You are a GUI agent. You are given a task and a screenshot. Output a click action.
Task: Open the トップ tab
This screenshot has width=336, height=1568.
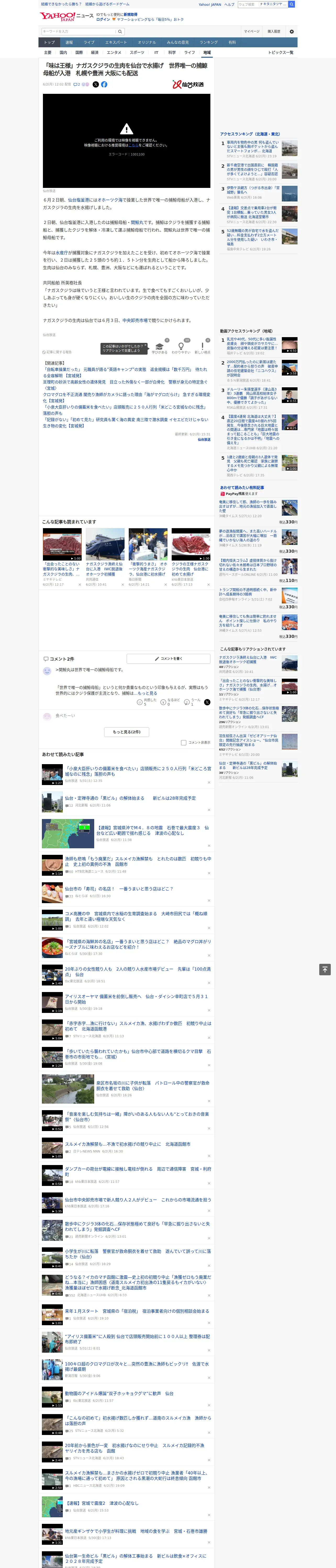[49, 43]
